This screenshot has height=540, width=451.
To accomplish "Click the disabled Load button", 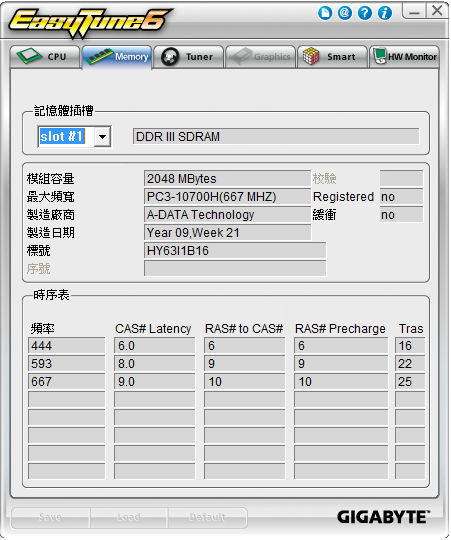I will pyautogui.click(x=129, y=517).
